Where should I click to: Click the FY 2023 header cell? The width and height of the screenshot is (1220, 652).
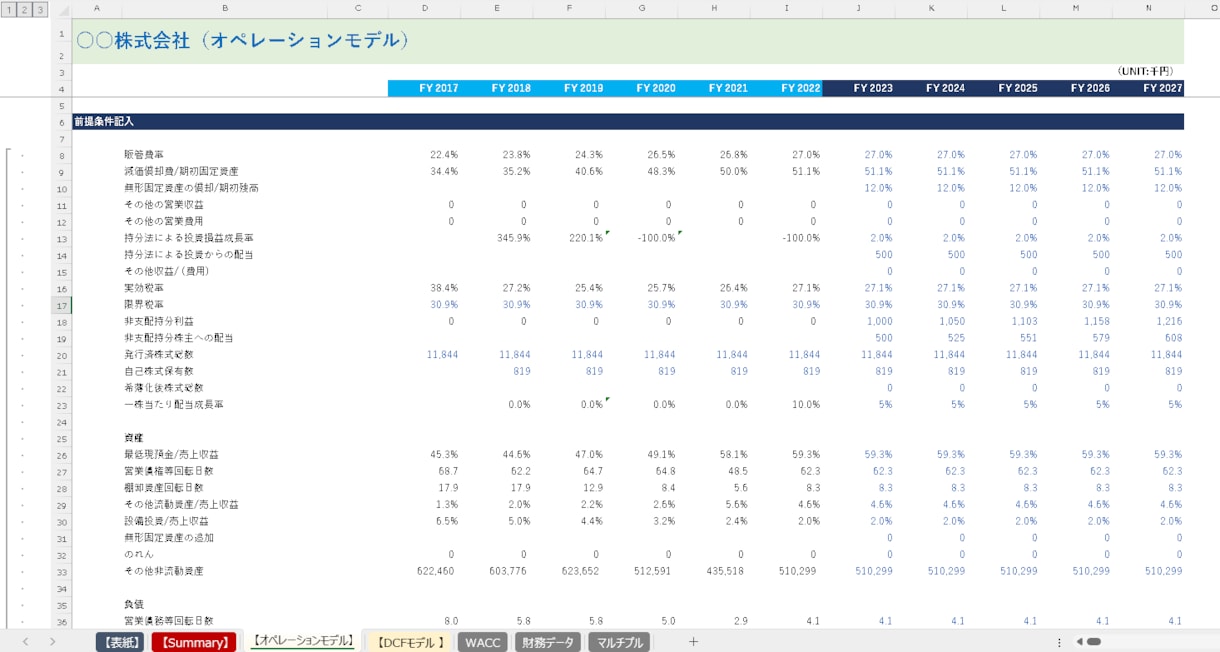[859, 88]
